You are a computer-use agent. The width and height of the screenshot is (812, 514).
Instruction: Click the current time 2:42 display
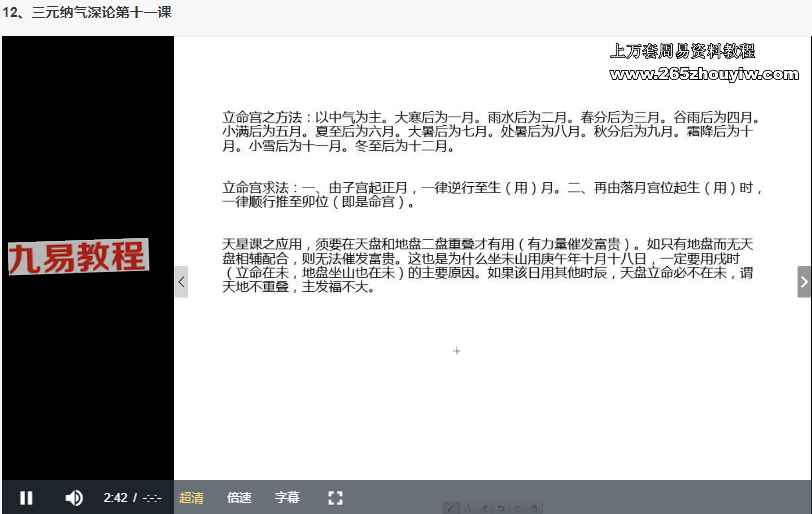[115, 498]
